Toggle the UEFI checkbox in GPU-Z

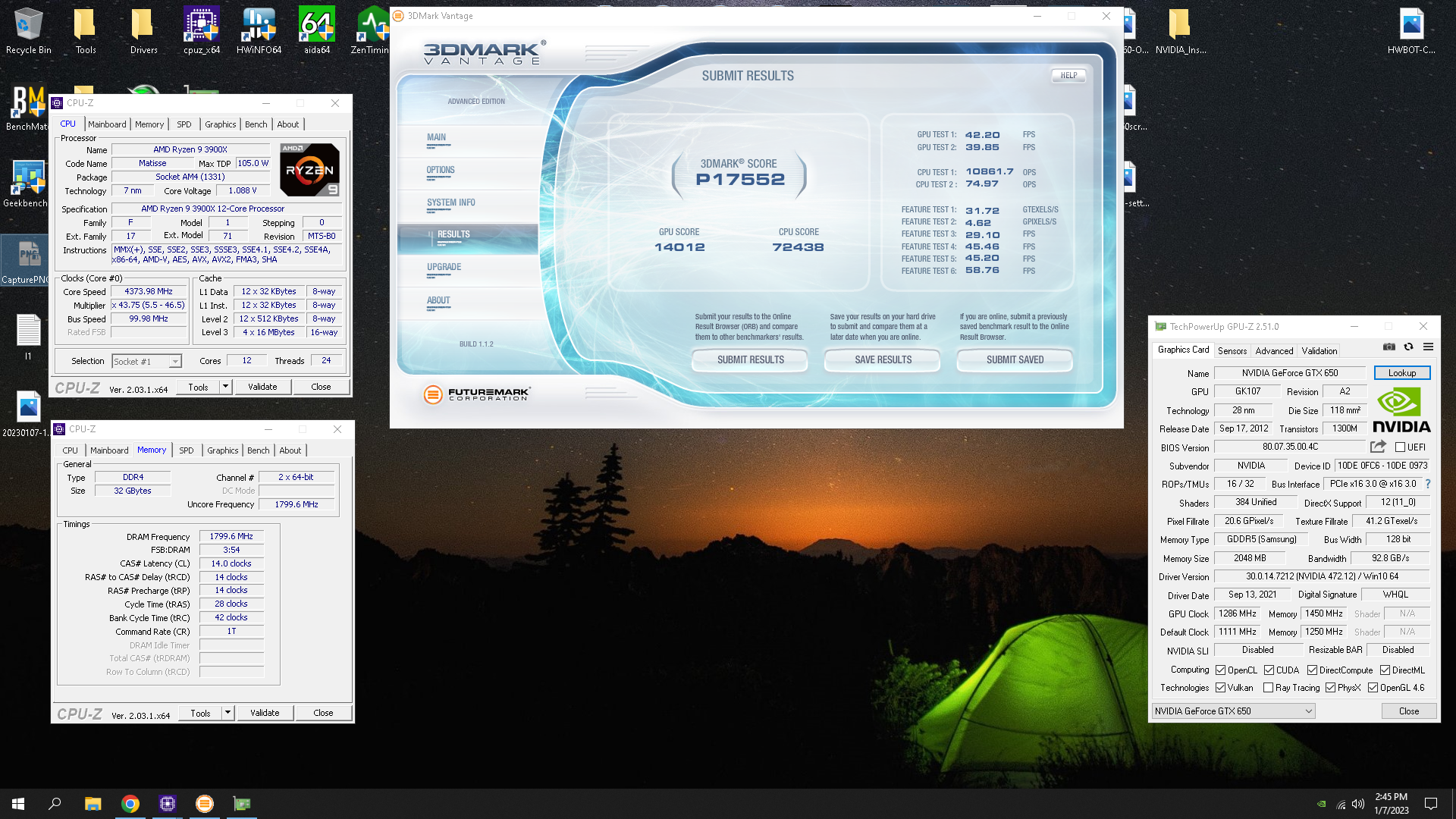tap(1400, 447)
